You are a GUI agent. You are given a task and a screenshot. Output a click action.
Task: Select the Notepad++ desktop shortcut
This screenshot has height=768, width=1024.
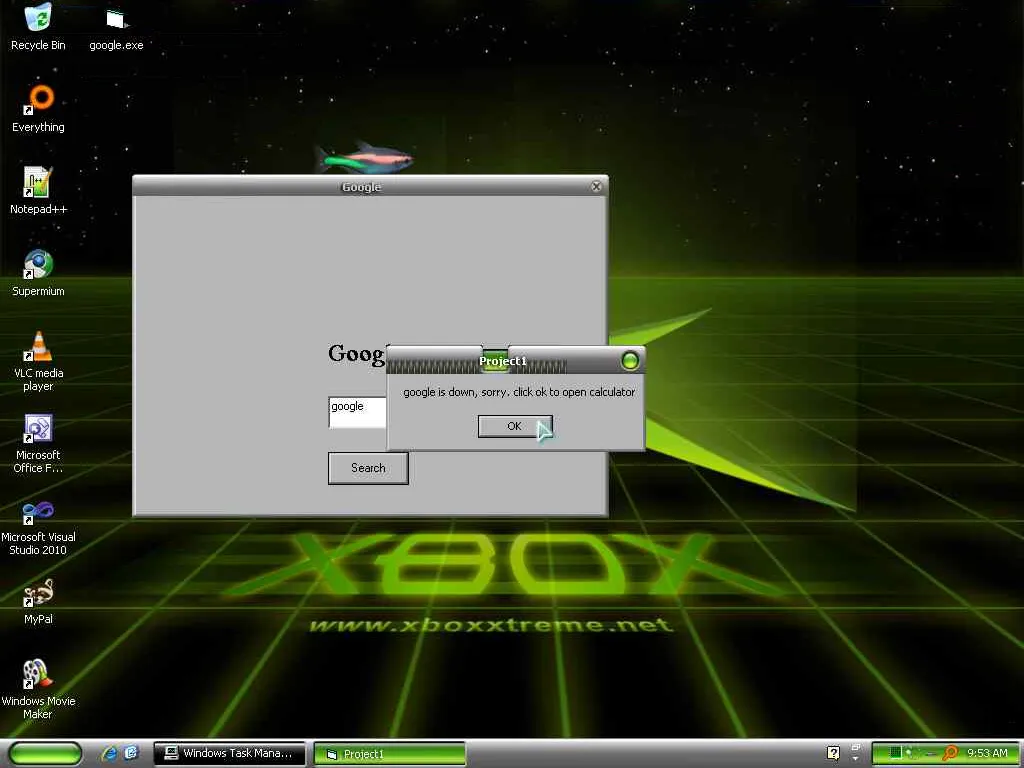39,191
